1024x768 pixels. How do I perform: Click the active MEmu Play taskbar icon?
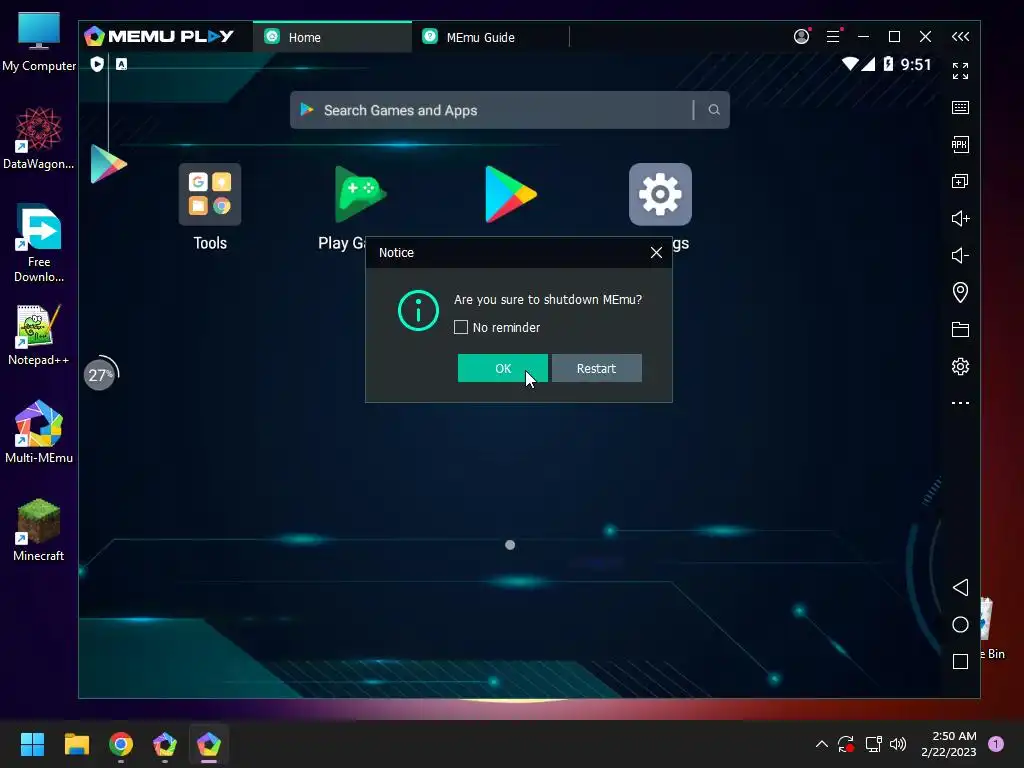point(209,744)
